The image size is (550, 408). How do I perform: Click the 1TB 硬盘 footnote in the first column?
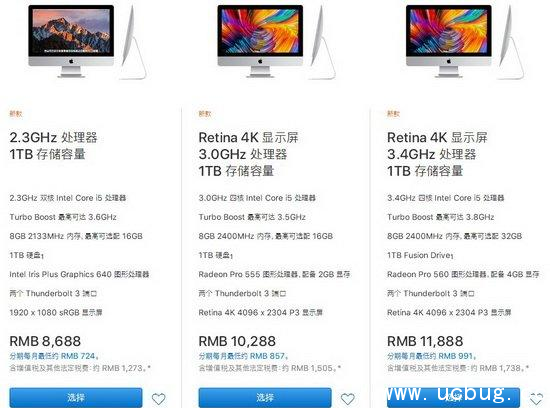click(x=27, y=255)
